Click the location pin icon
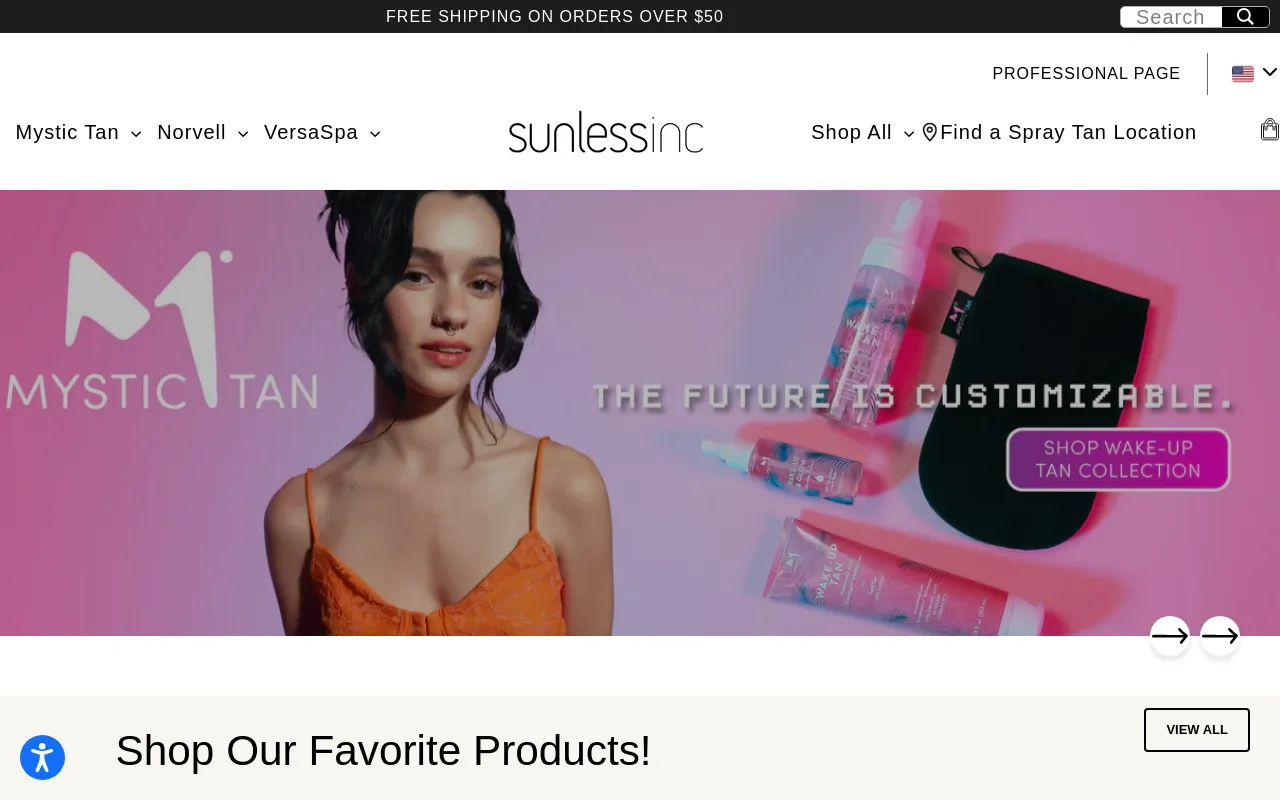1280x800 pixels. point(930,132)
